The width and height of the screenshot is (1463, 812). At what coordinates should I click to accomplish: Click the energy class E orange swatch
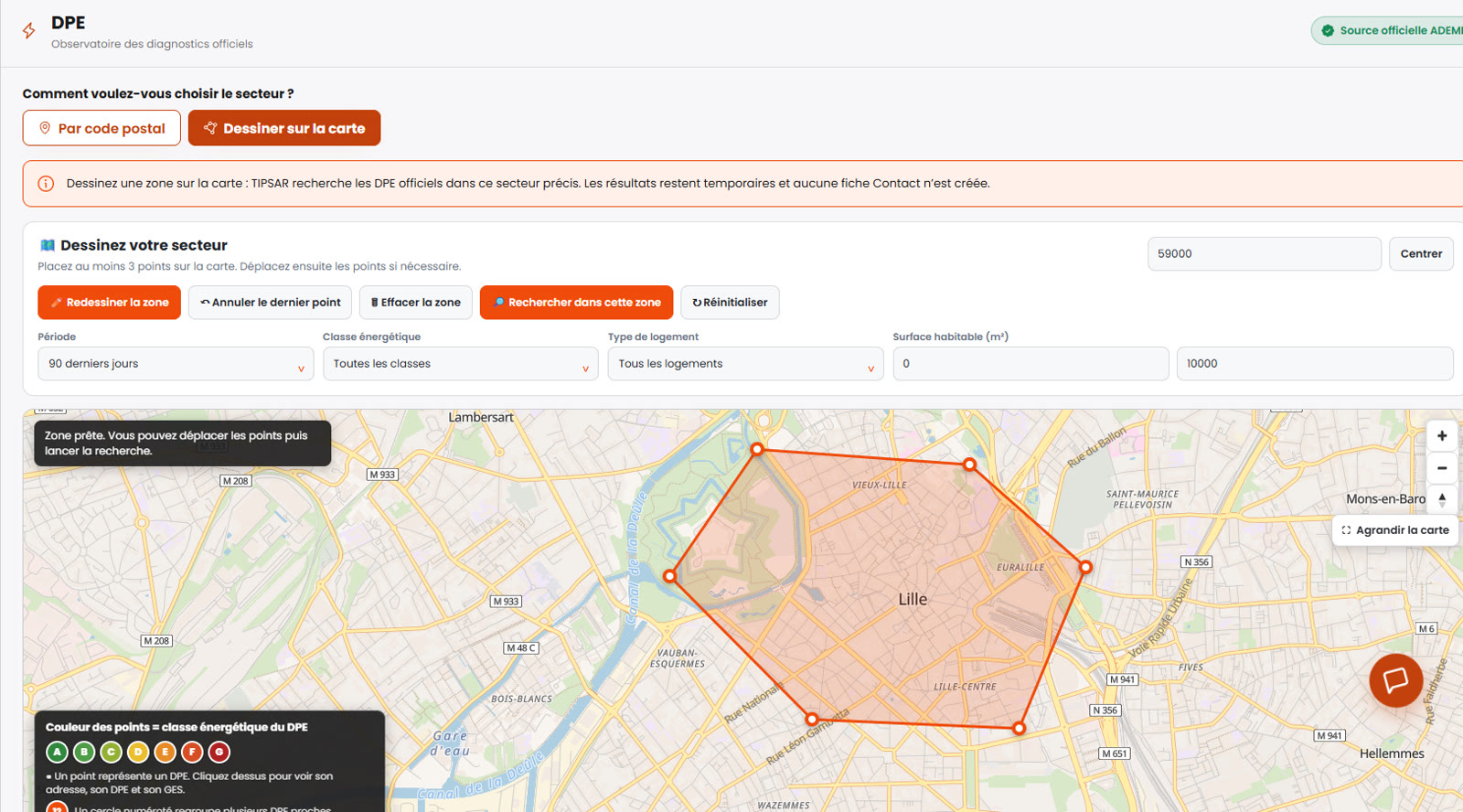click(x=165, y=752)
